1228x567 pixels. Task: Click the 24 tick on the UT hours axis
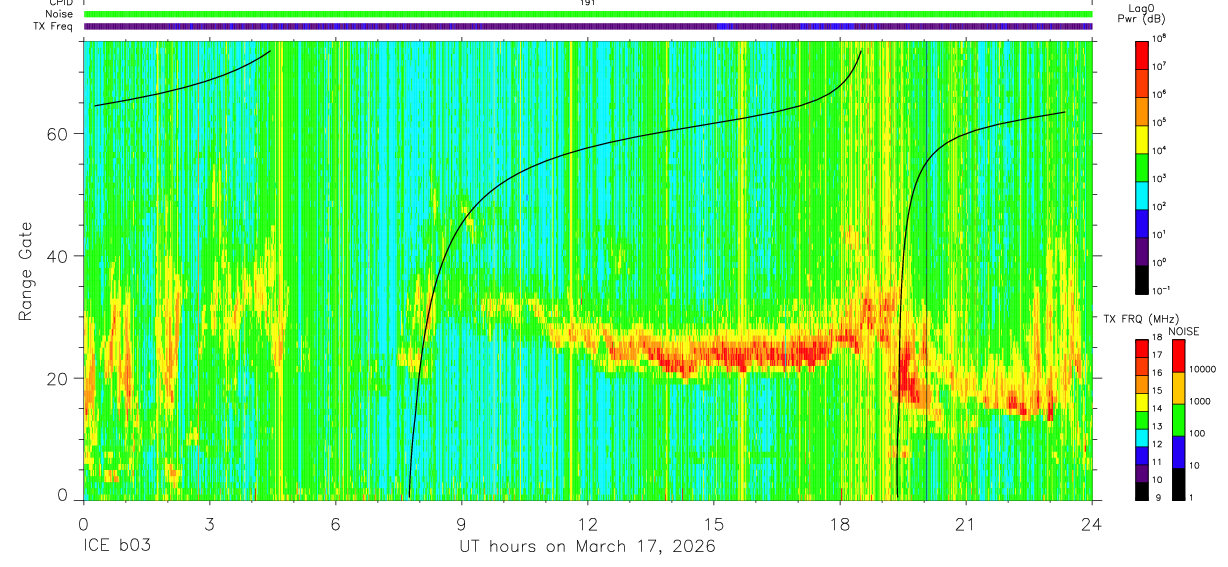[1092, 523]
